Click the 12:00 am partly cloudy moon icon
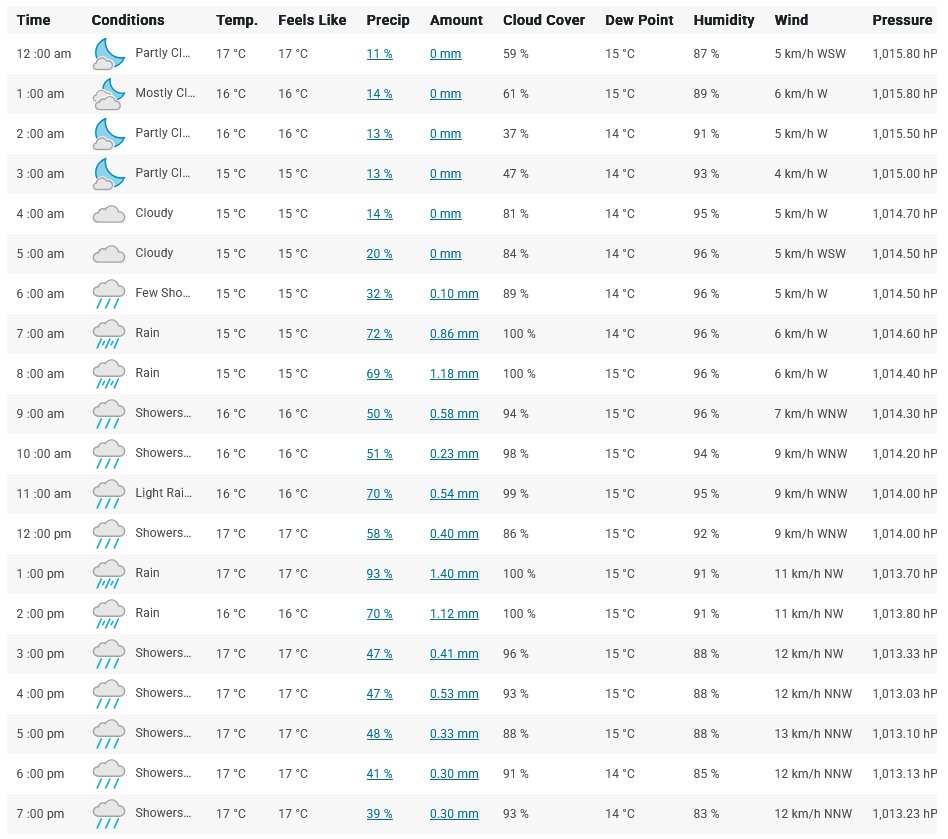The width and height of the screenshot is (948, 839). tap(109, 54)
